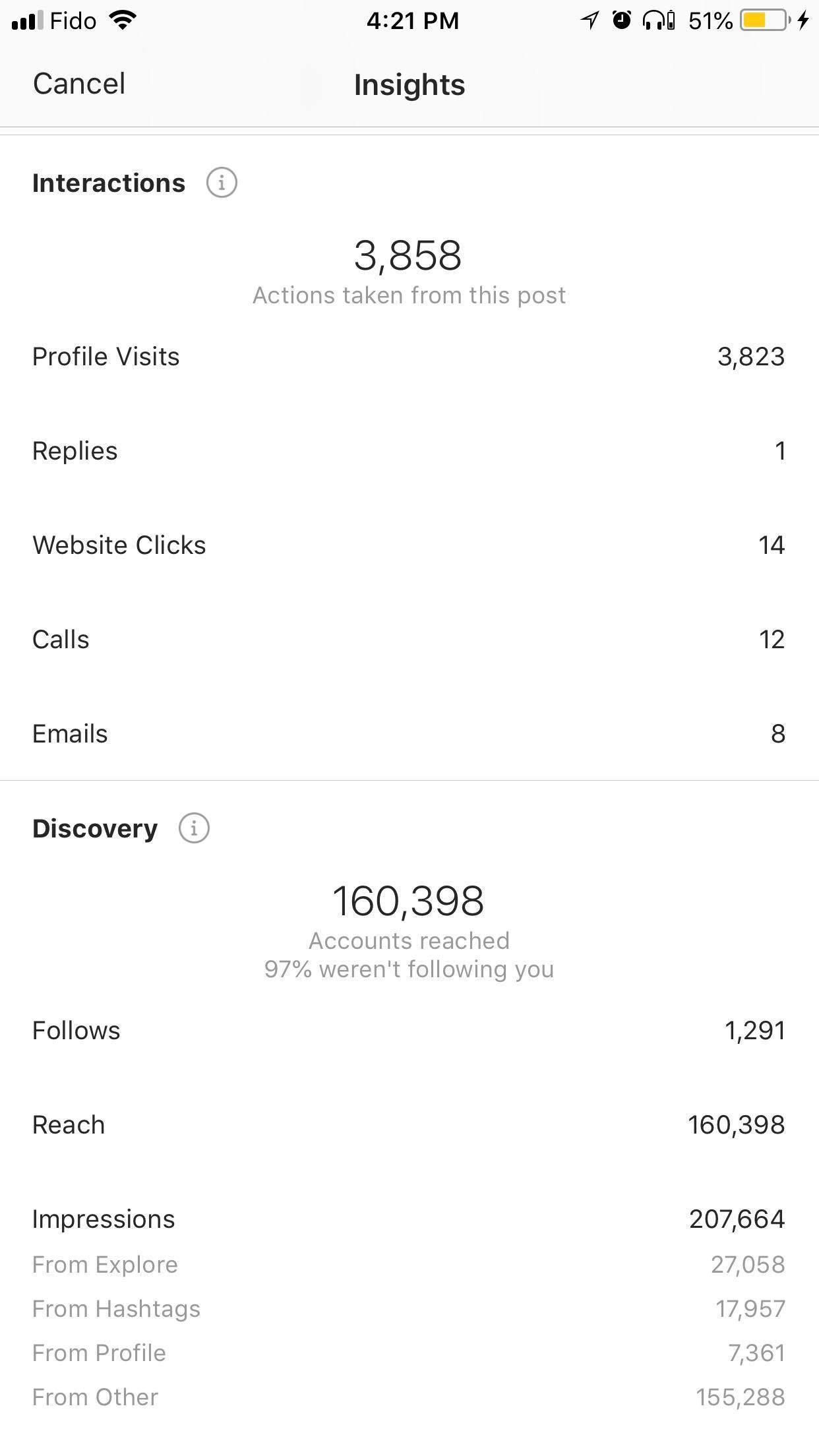Tap the Calls row
This screenshot has height=1456, width=819.
tap(409, 640)
